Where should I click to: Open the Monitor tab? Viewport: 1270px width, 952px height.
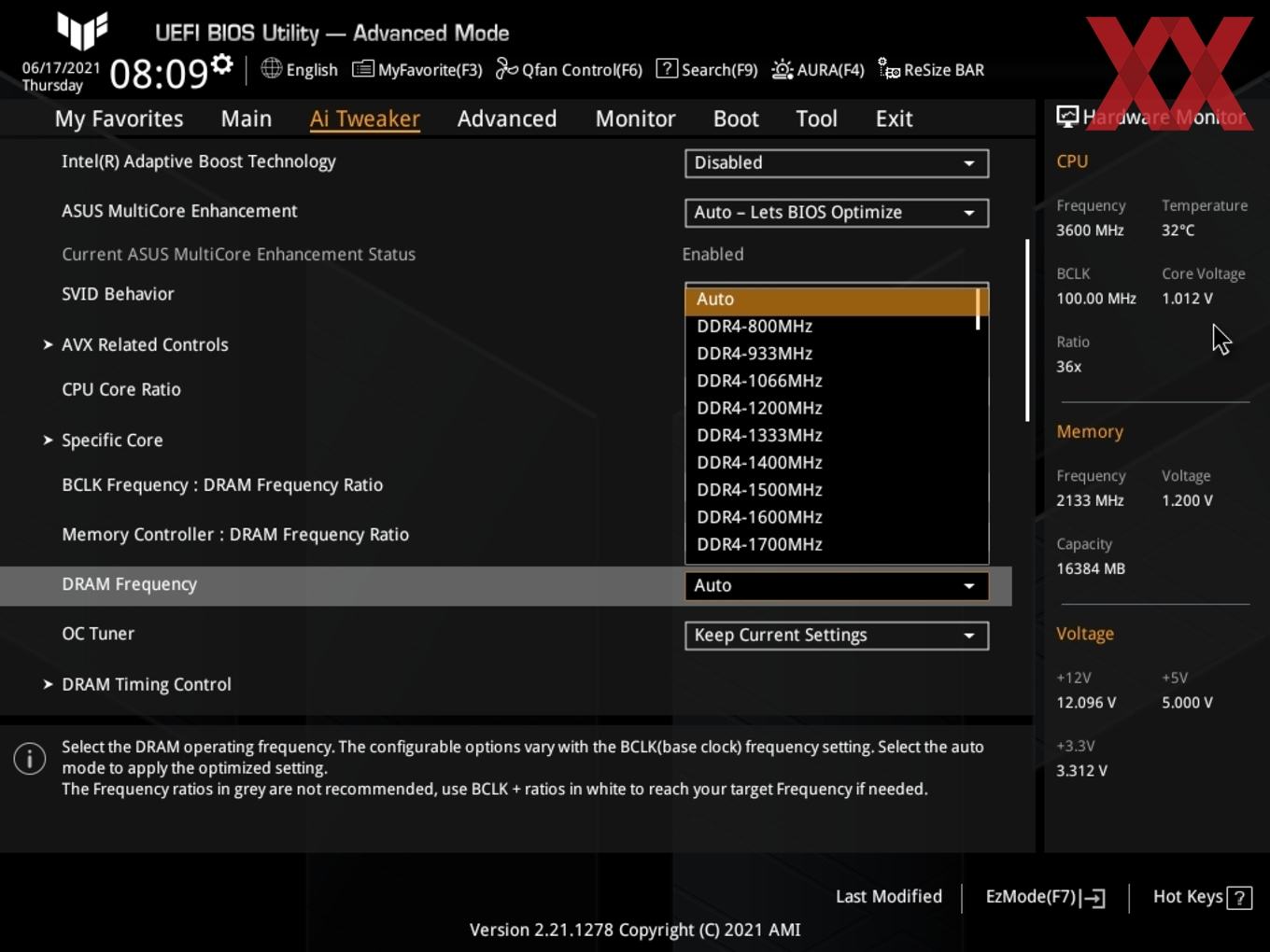636,119
